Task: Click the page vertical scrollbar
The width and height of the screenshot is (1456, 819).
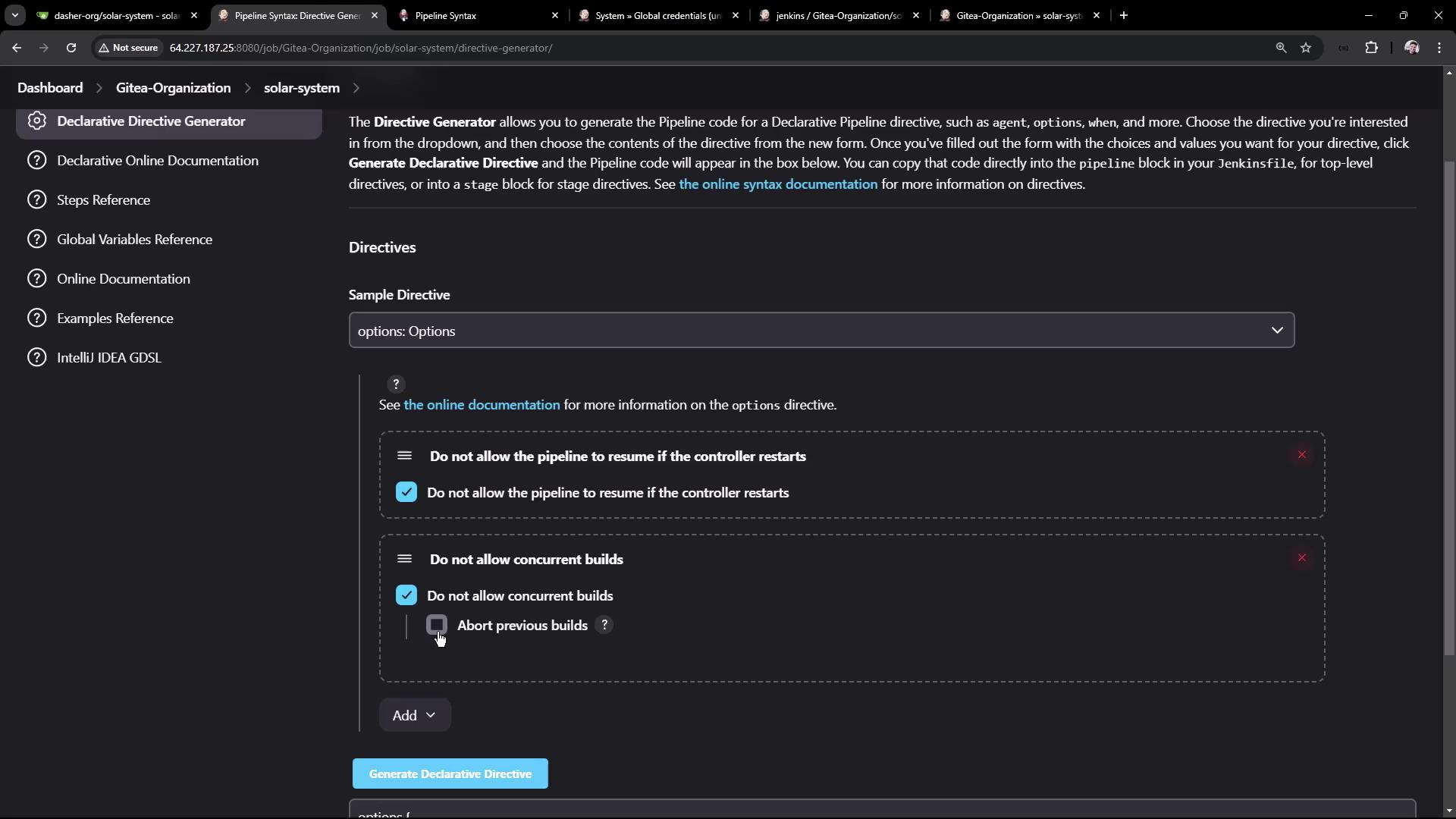Action: pyautogui.click(x=1449, y=409)
